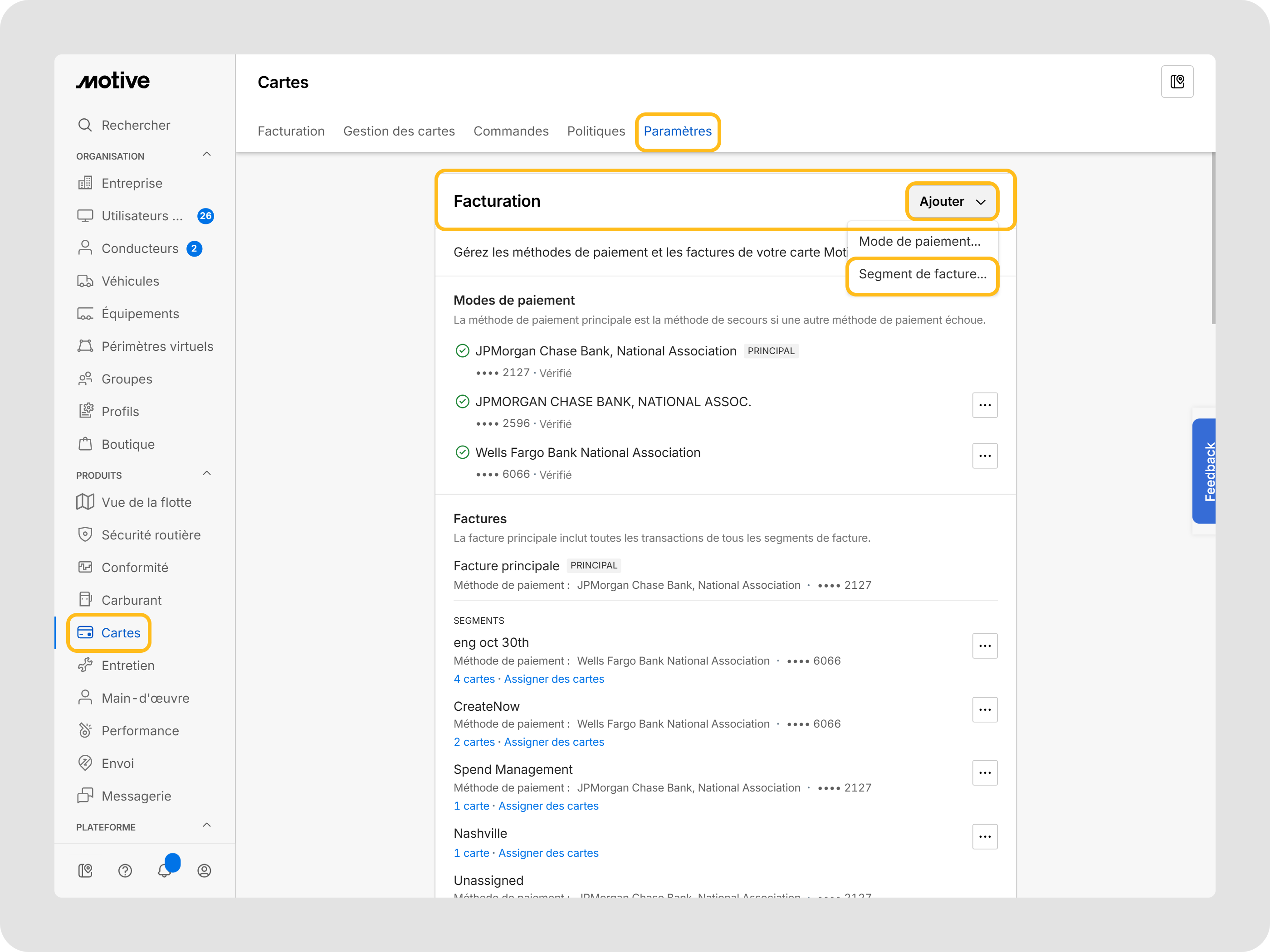
Task: Click the Utilisateurs monitor icon
Action: pyautogui.click(x=85, y=216)
